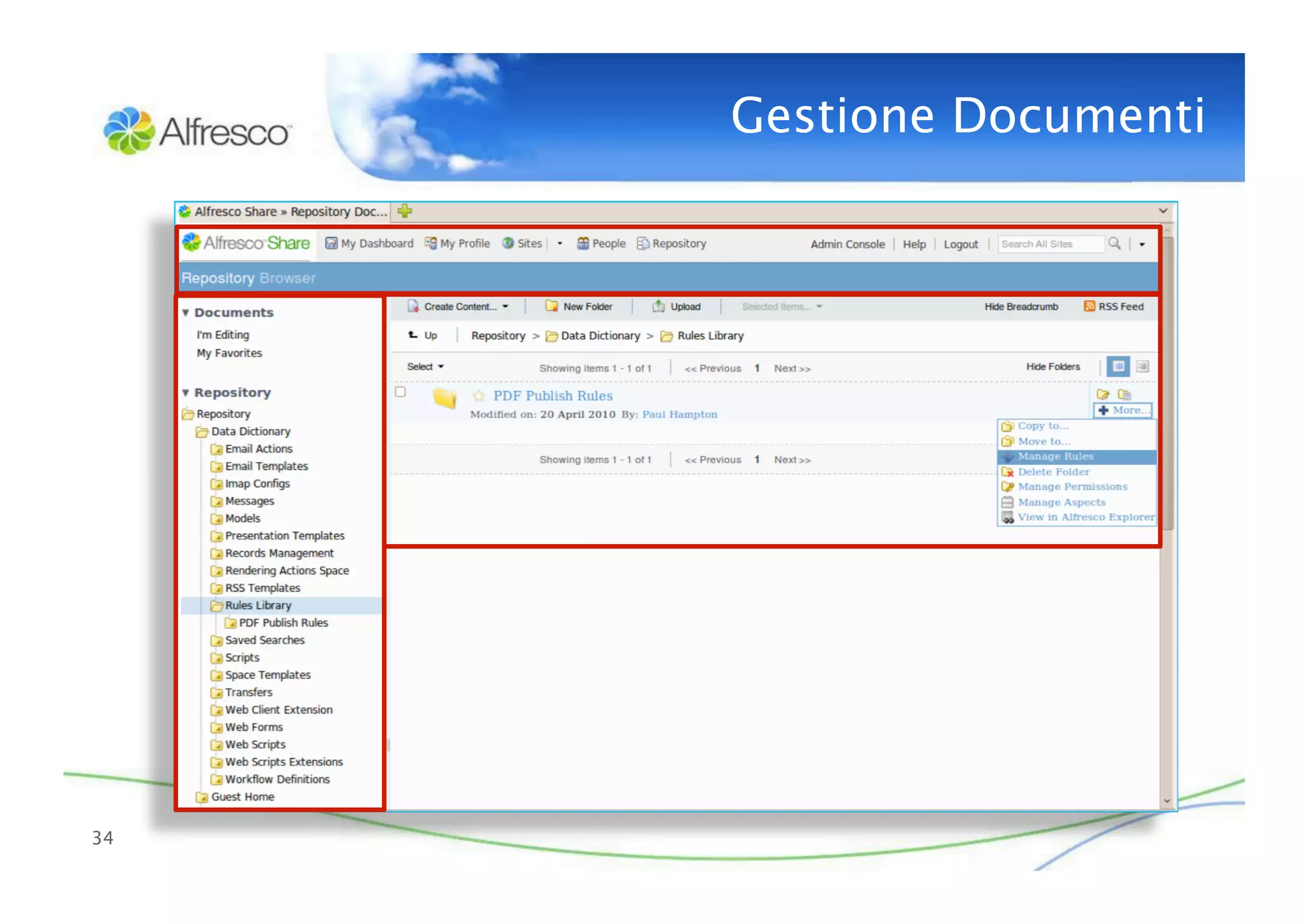Open the More actions menu

click(1123, 410)
